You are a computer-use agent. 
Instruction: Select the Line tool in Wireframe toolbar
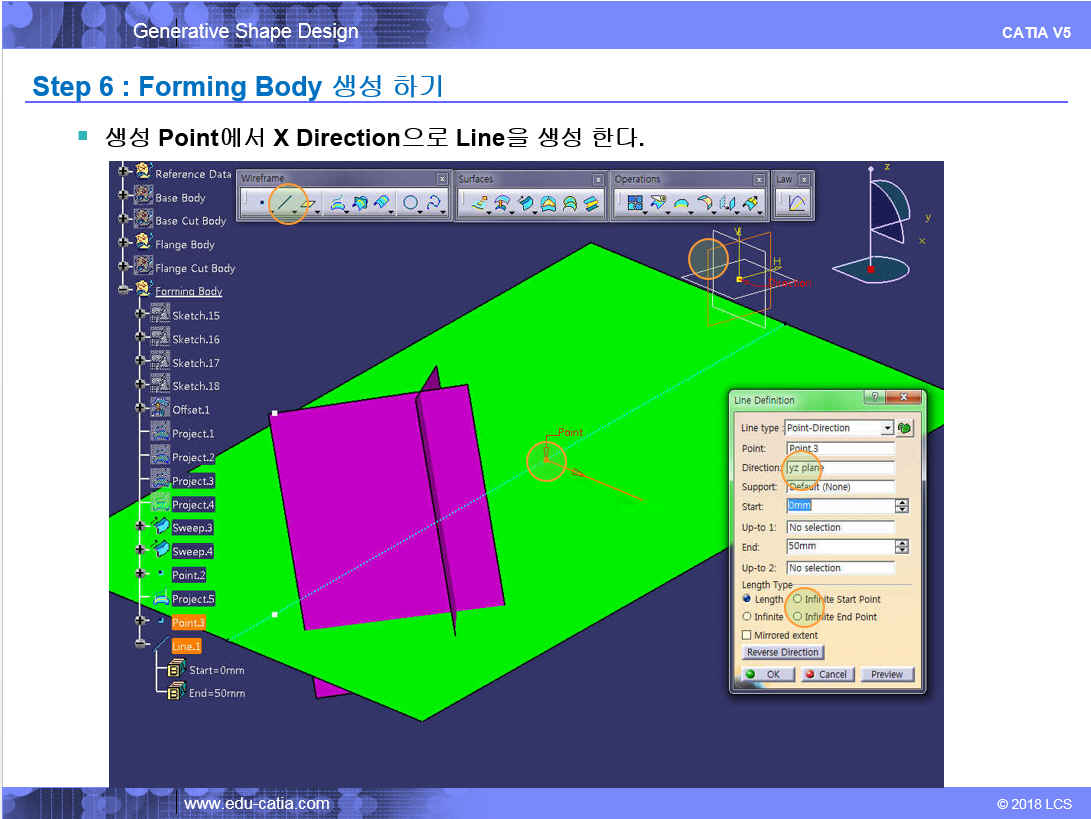pyautogui.click(x=286, y=203)
